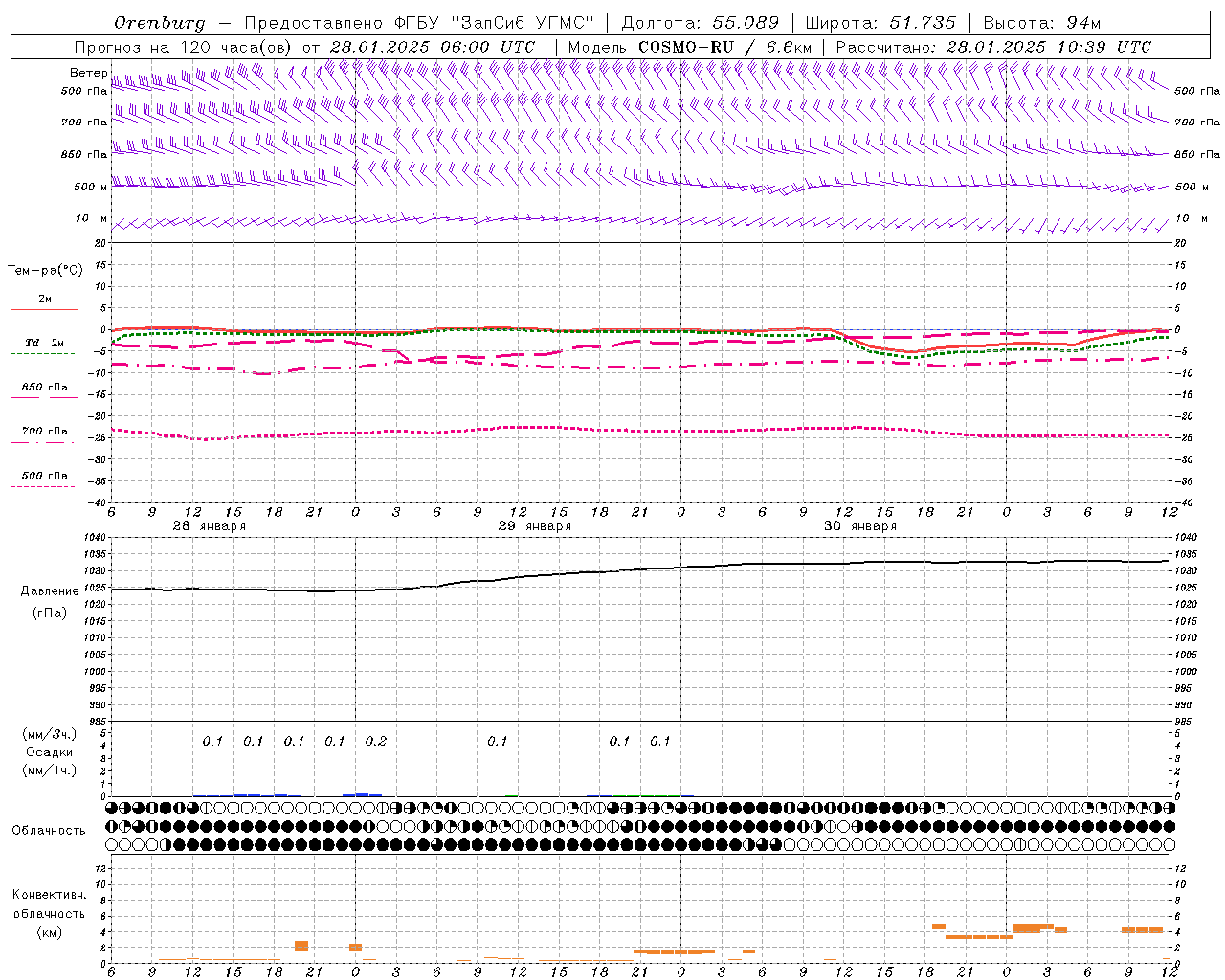Click the "(мм/3ч.)" precipitation unit label

click(50, 735)
